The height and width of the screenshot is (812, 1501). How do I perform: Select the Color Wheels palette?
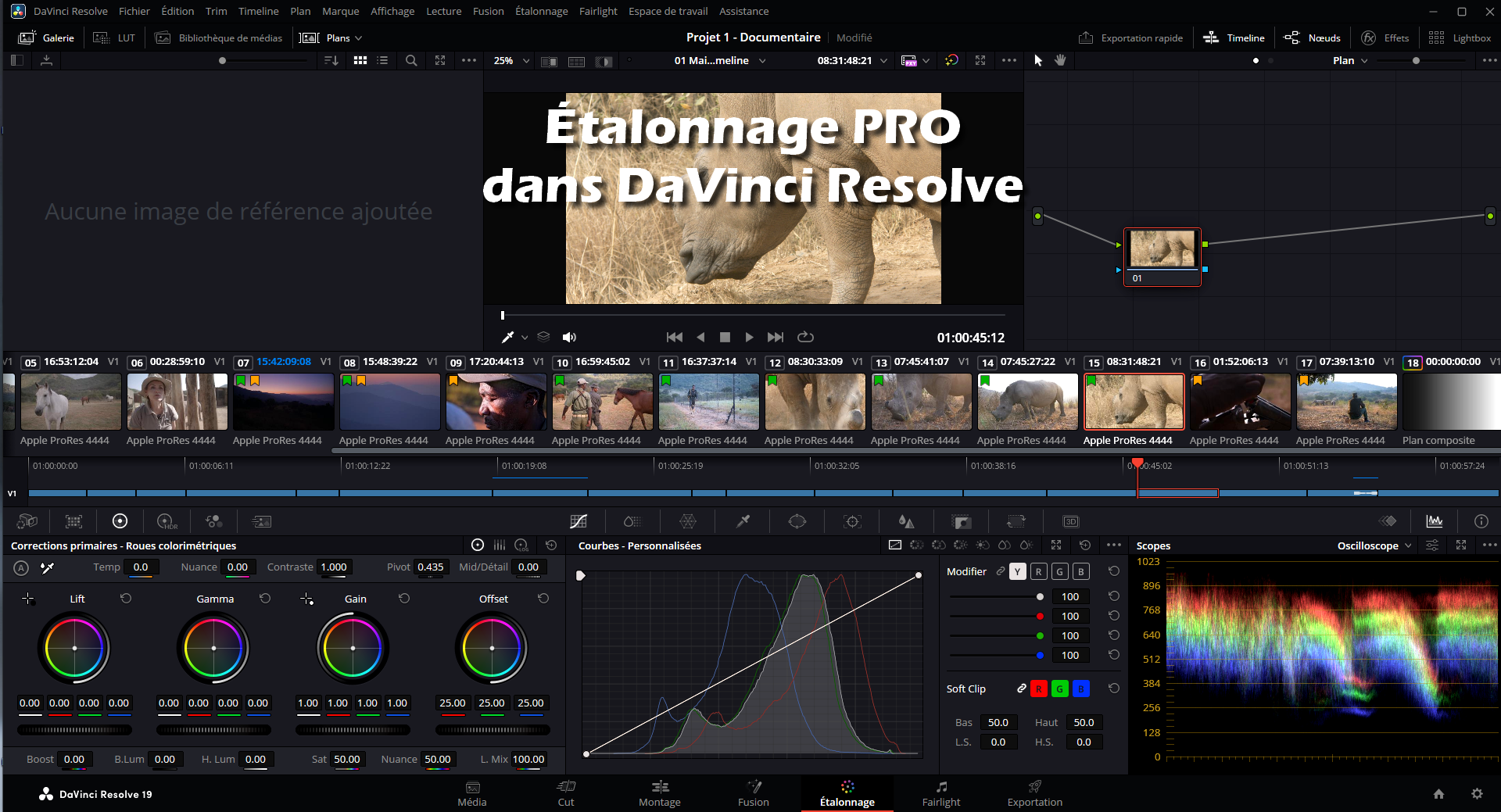[120, 521]
